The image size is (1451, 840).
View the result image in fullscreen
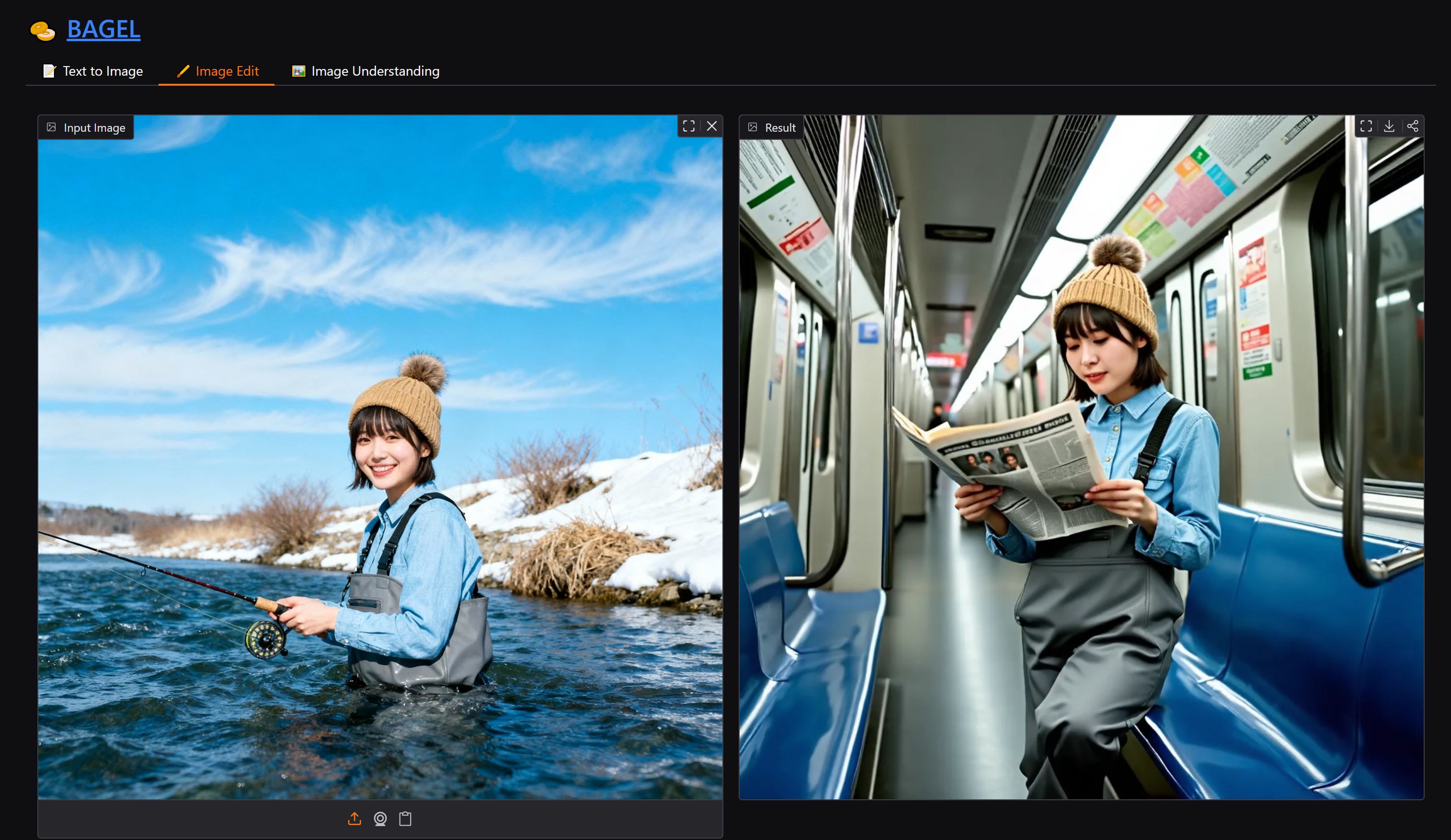click(x=1366, y=126)
